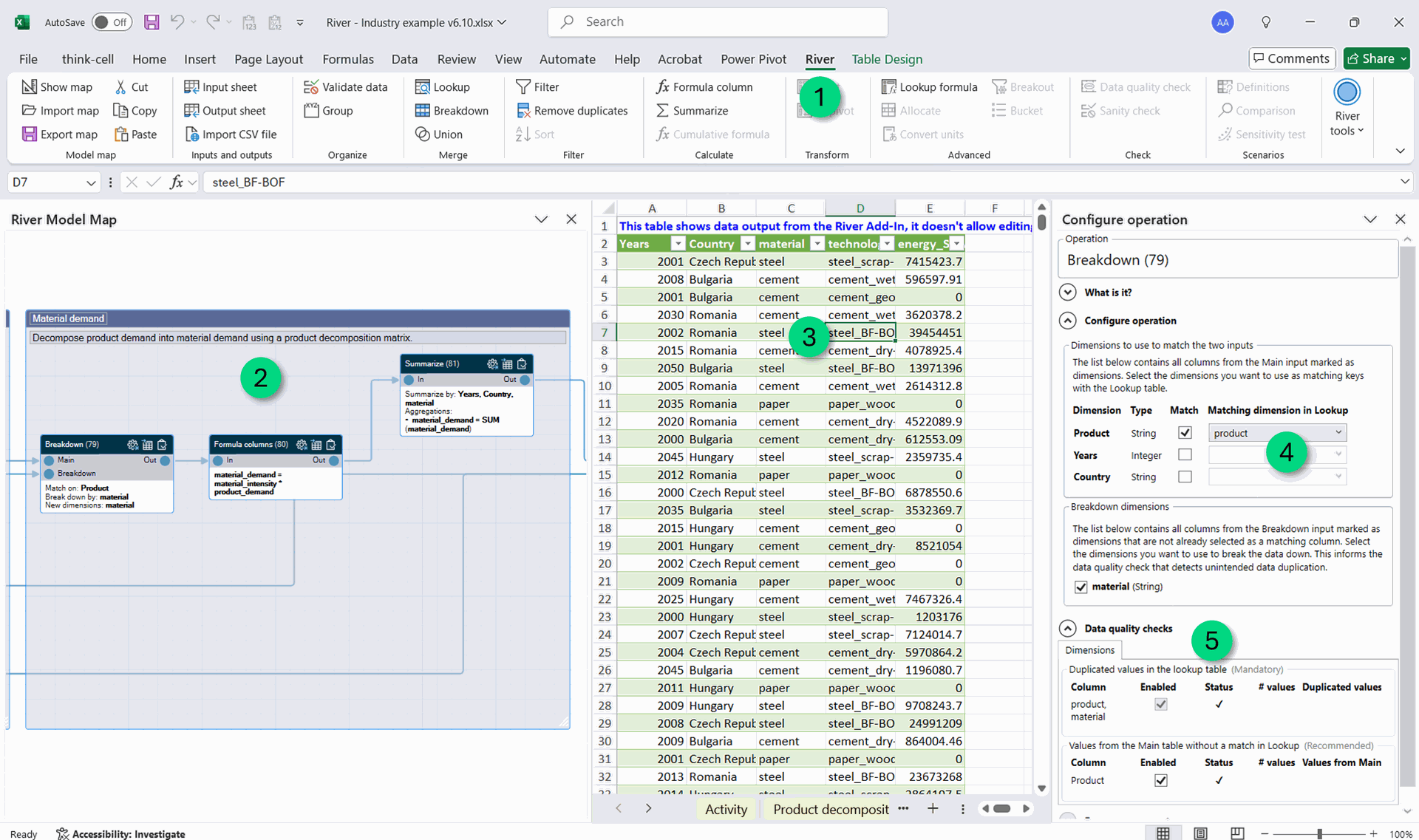Open the Power Pivot tab
The height and width of the screenshot is (840, 1419).
click(753, 59)
